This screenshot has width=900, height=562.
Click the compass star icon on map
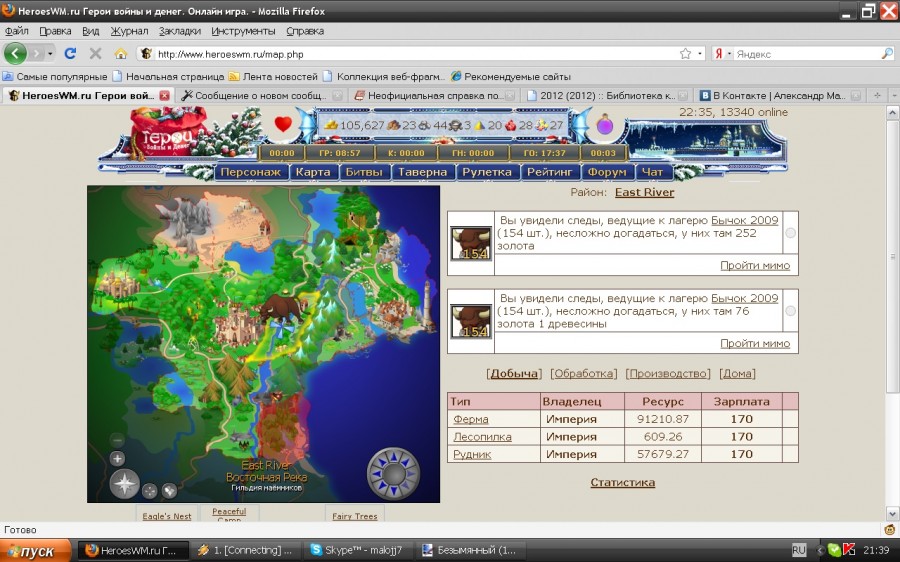pyautogui.click(x=124, y=485)
